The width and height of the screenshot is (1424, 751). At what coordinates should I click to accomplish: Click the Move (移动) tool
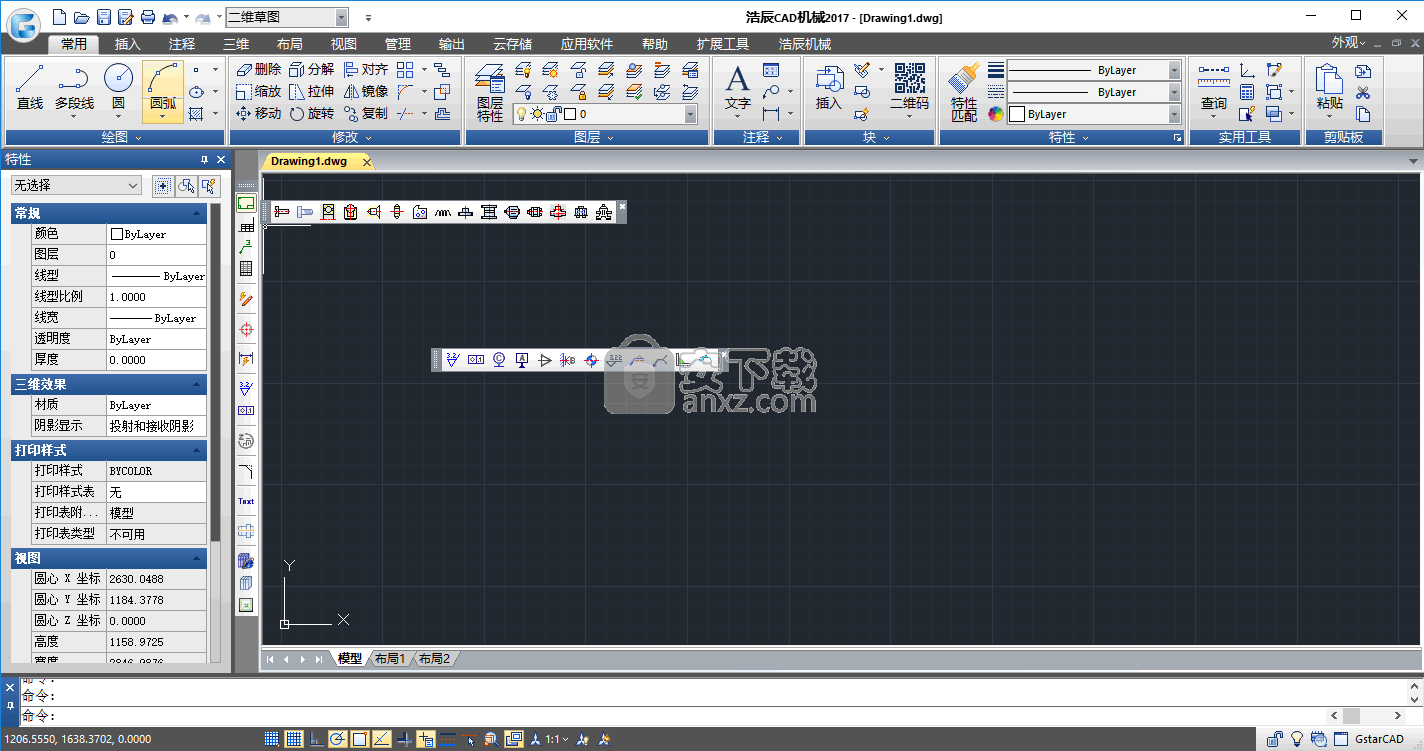click(x=258, y=113)
